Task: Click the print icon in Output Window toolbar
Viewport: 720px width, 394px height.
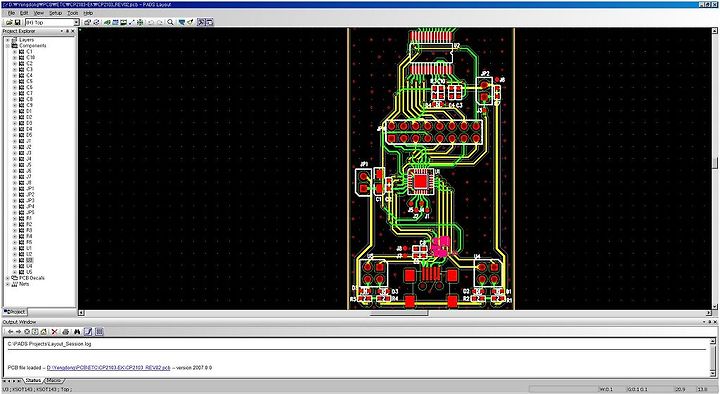Action: [66, 332]
